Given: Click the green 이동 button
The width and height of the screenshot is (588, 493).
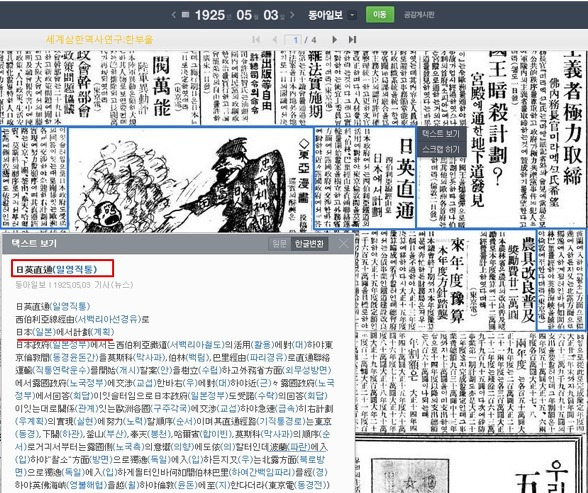Looking at the screenshot, I should tap(380, 15).
